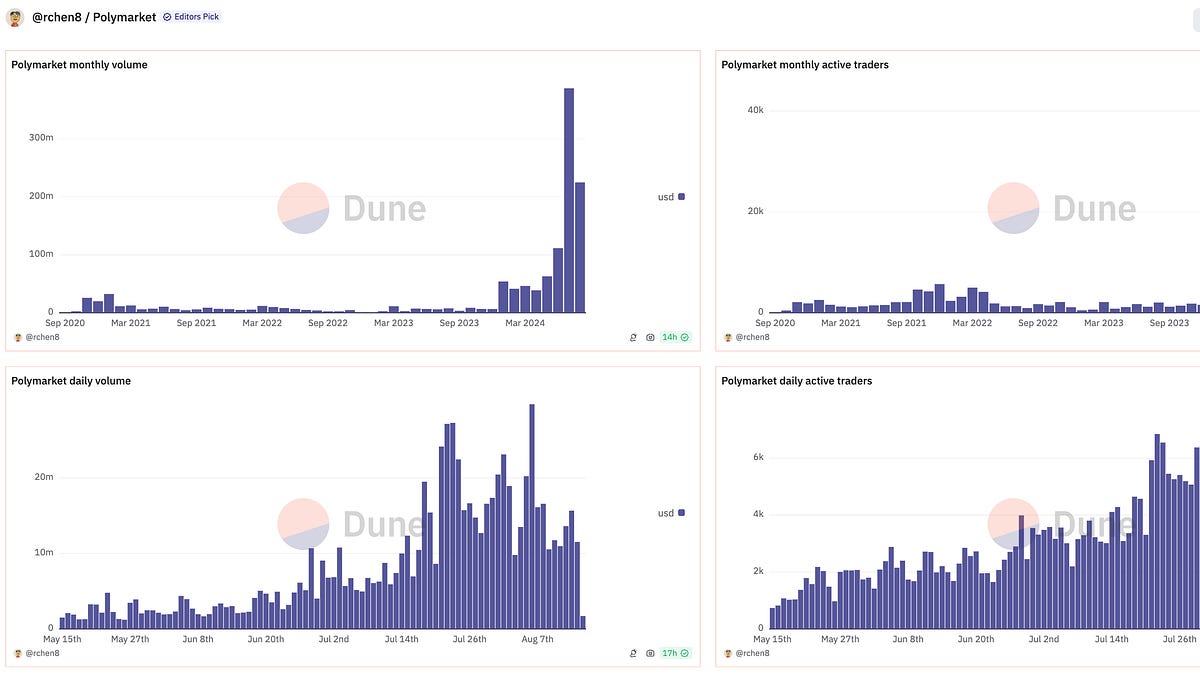Click the 14h freshness badge on monthly volume

click(675, 338)
